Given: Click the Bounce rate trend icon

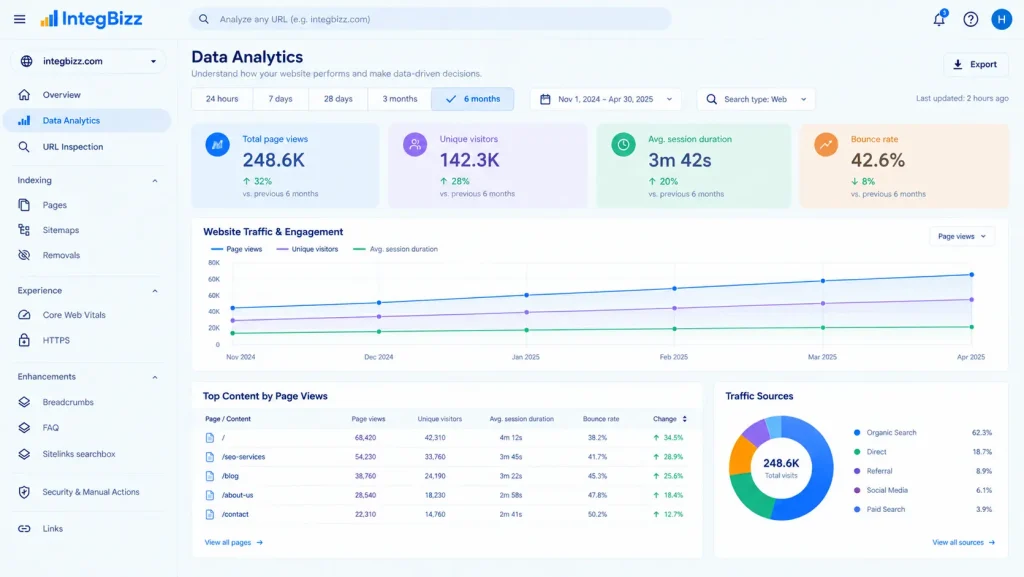Looking at the screenshot, I should [826, 144].
